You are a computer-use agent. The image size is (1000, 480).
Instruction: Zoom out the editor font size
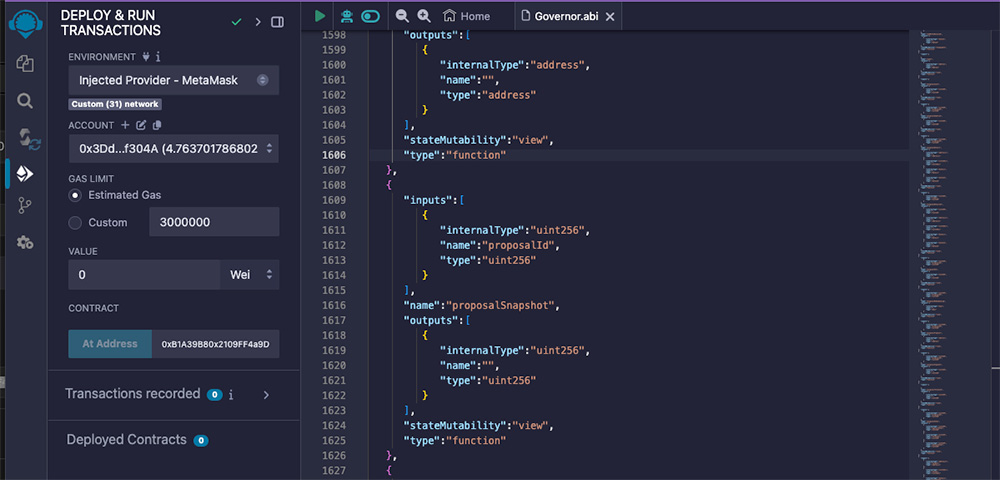[x=402, y=16]
